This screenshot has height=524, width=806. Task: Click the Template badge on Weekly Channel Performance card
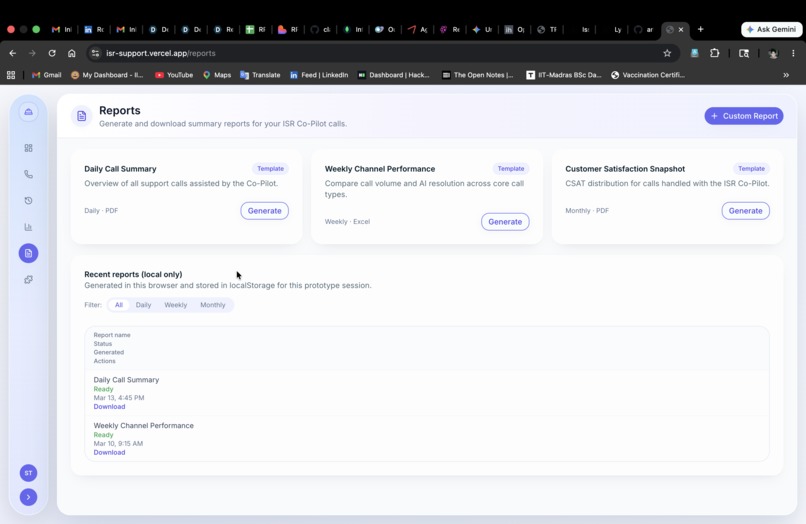click(511, 169)
